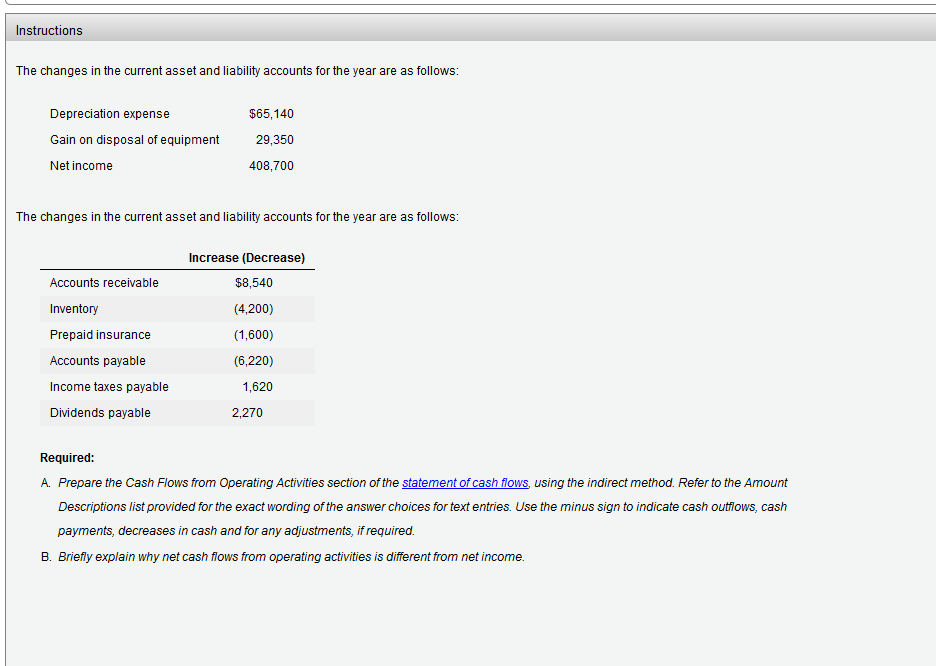Click the $65,140 depreciation amount

pyautogui.click(x=271, y=113)
